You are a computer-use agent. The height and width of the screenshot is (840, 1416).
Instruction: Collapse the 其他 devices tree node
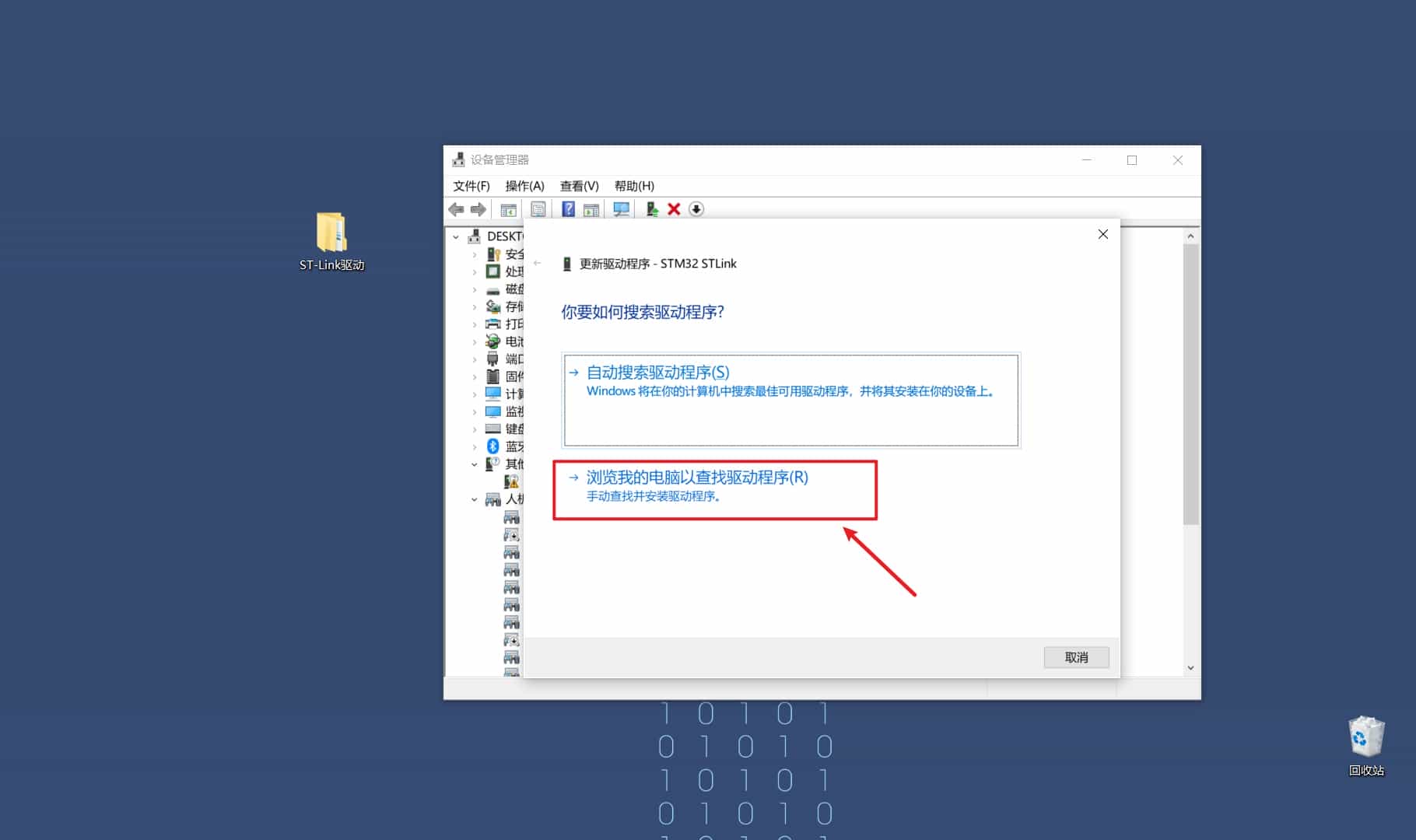[475, 464]
